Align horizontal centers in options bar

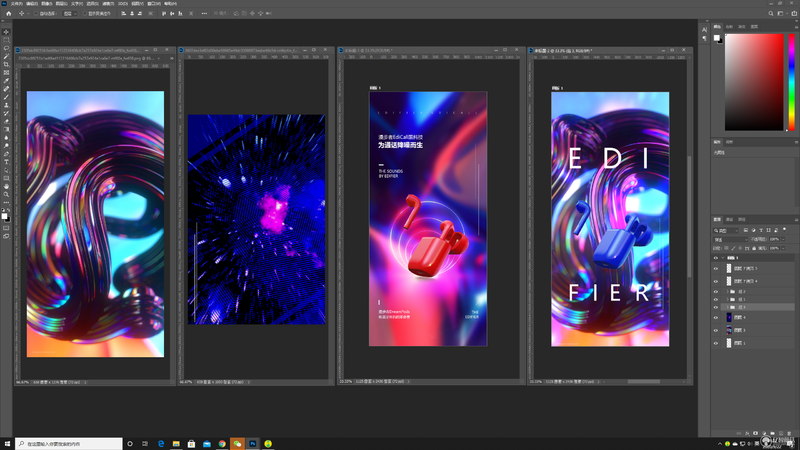(132, 13)
